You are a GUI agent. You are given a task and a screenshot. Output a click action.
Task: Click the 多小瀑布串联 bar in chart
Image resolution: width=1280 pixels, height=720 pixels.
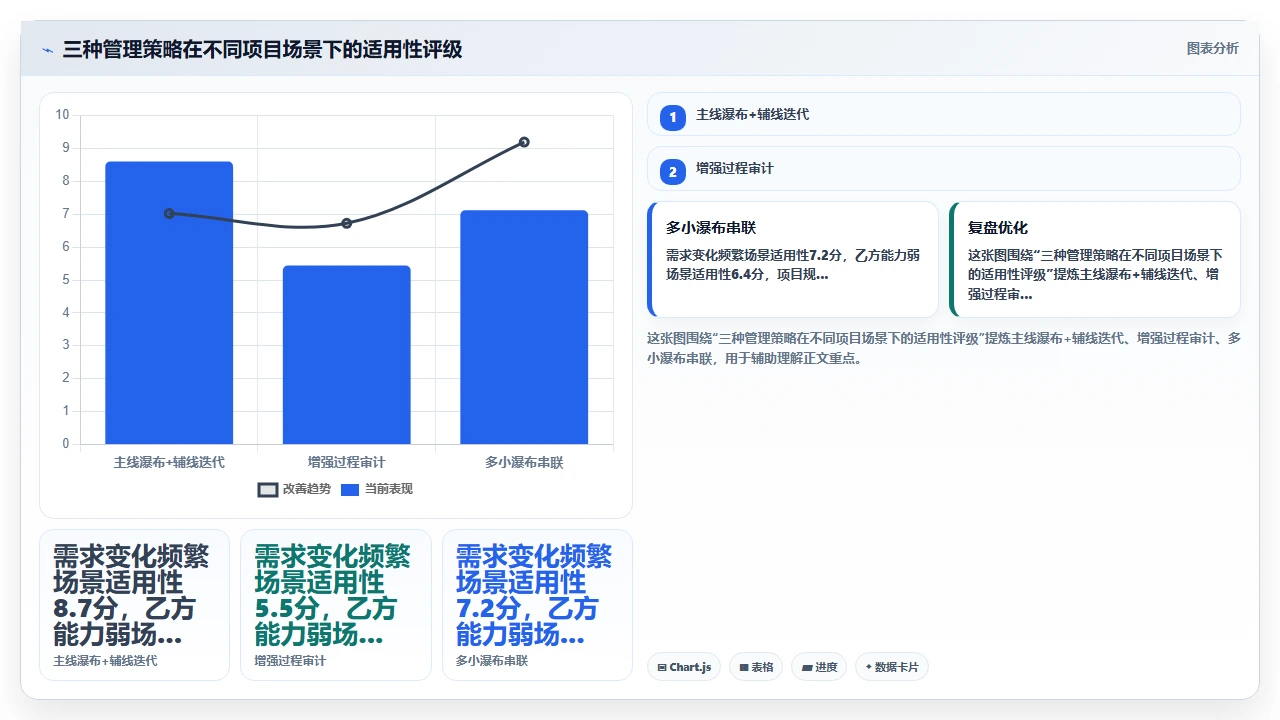coord(524,327)
